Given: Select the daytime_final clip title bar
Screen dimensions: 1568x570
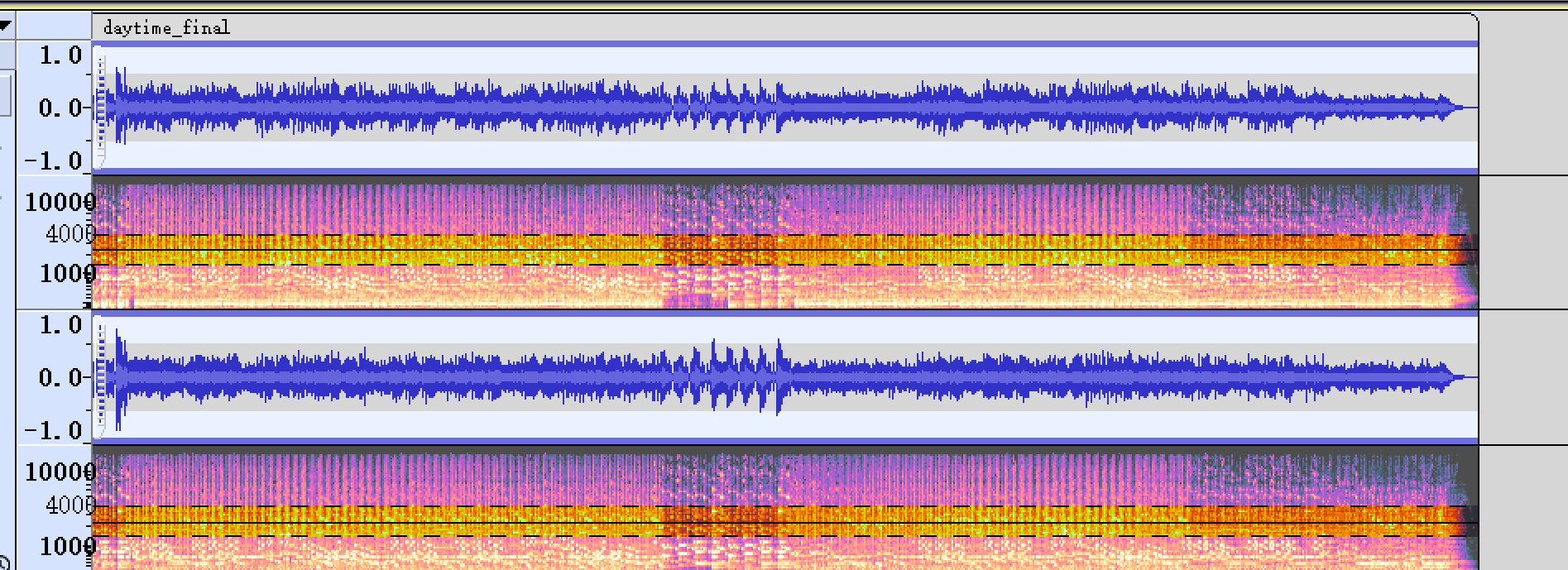Looking at the screenshot, I should click(784, 27).
